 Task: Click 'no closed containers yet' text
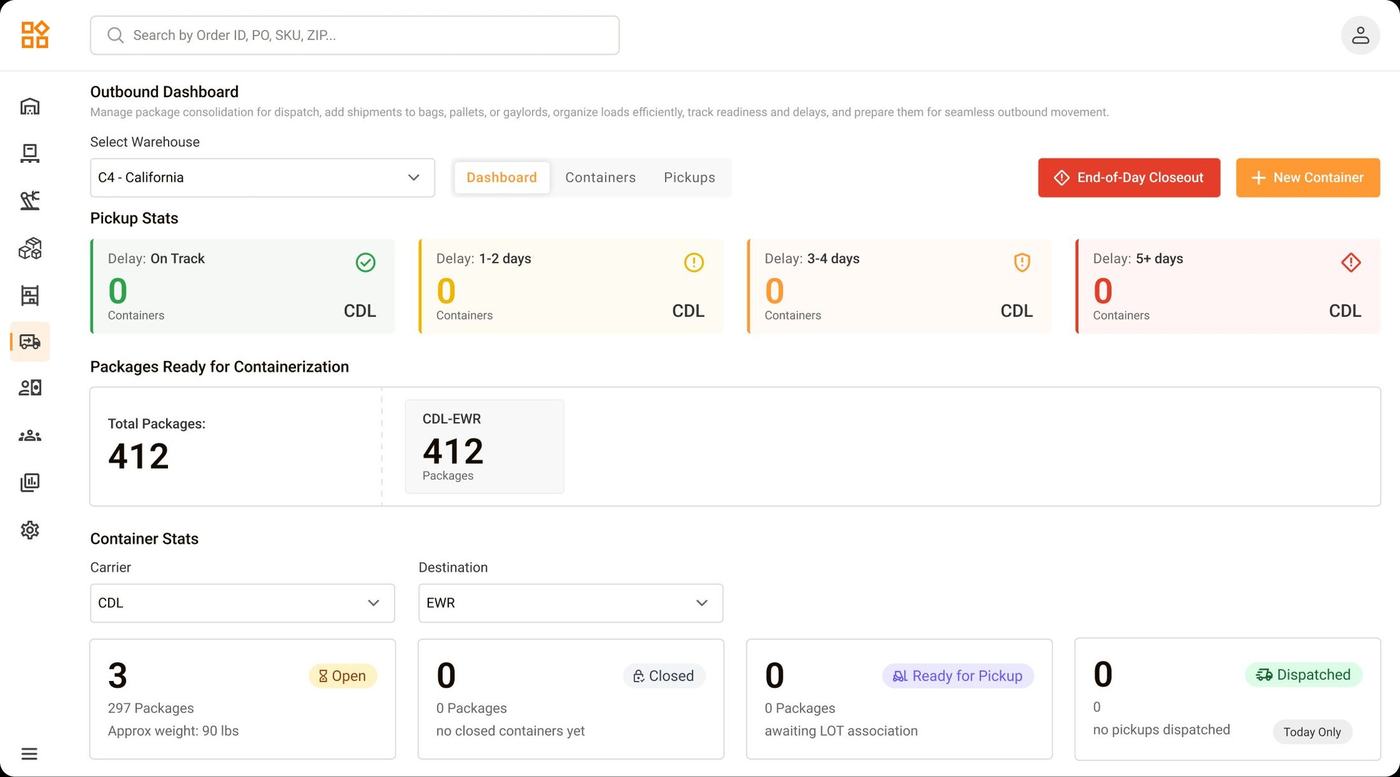510,731
